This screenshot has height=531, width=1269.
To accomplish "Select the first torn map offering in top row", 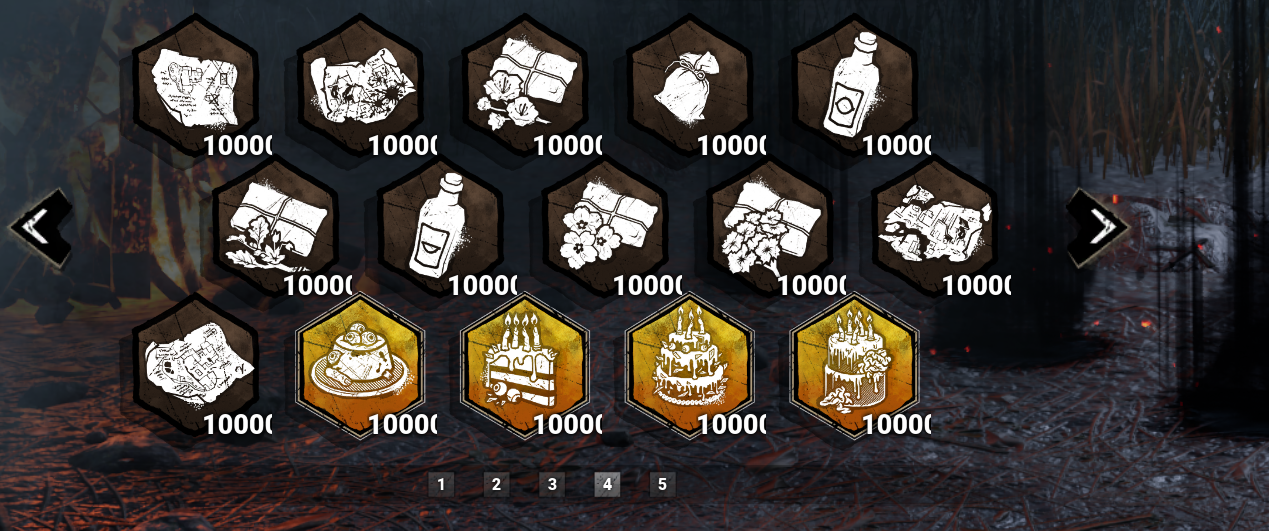I will point(195,85).
